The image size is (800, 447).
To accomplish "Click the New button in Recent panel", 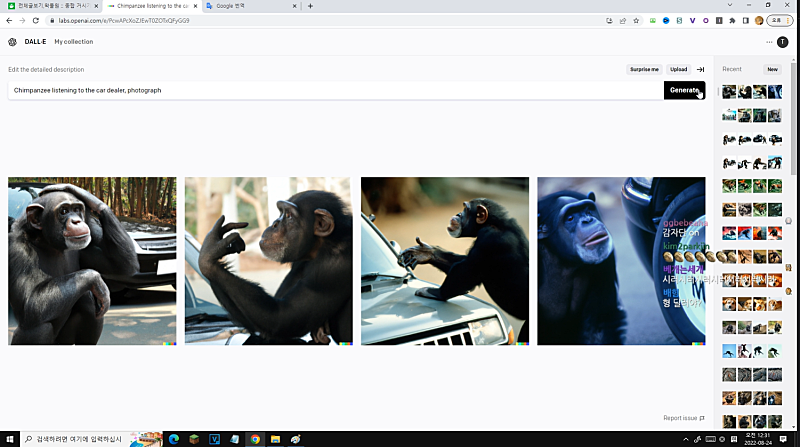I will click(772, 69).
